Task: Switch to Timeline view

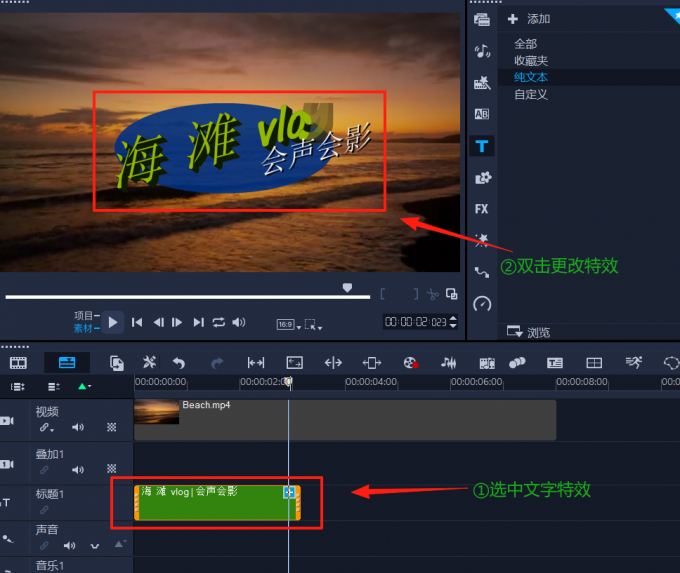Action: [x=67, y=362]
